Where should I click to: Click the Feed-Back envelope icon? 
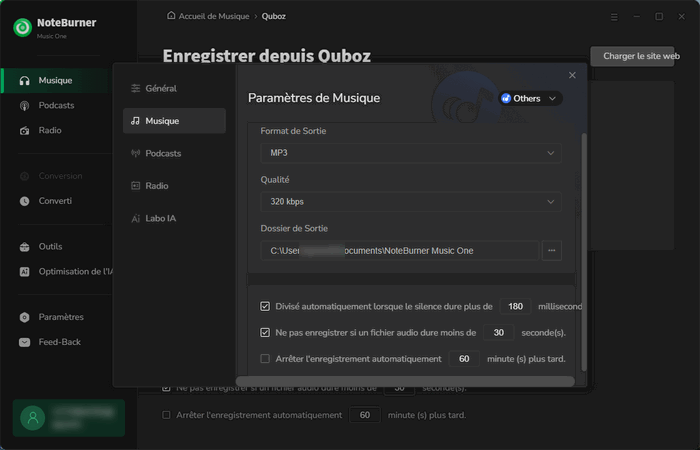tap(25, 342)
